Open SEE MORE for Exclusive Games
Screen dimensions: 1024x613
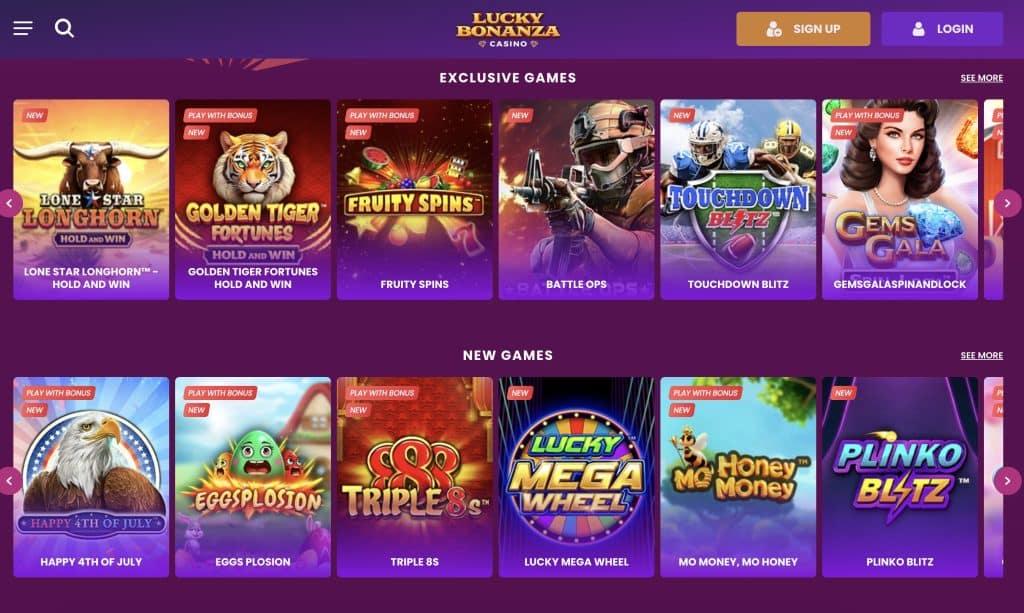coord(981,77)
